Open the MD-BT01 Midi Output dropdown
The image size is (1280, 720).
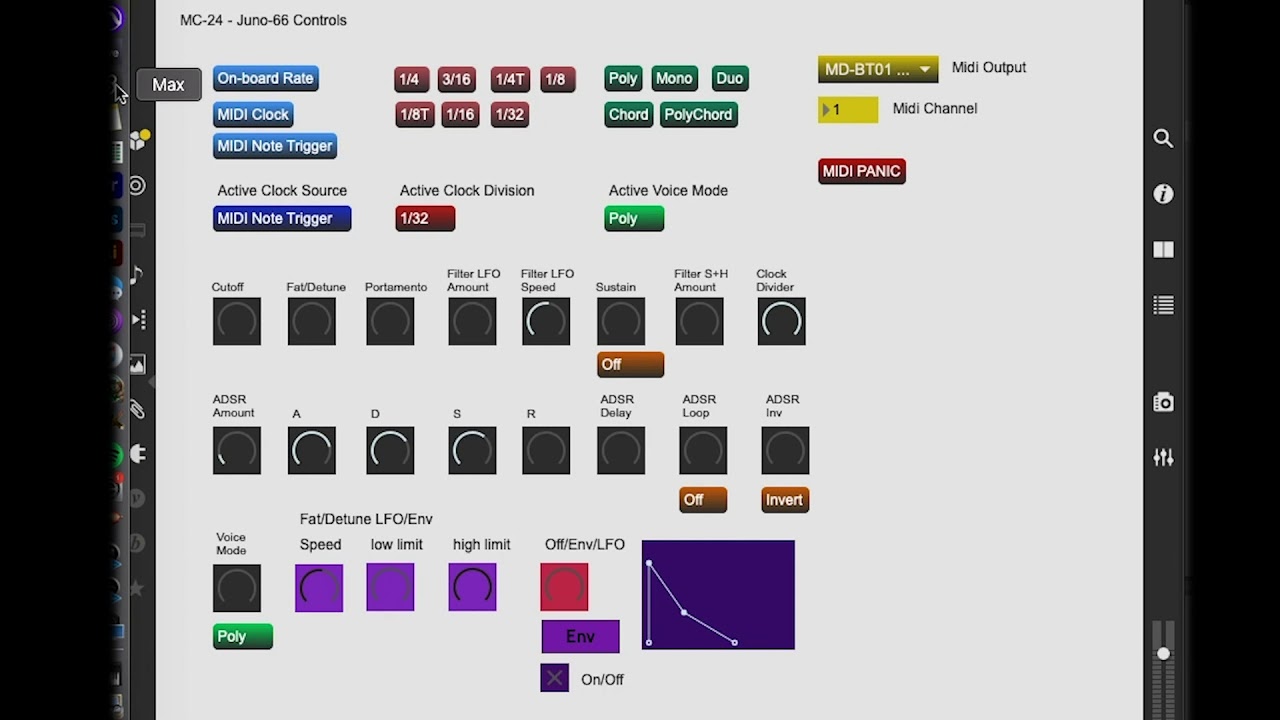pyautogui.click(x=878, y=69)
